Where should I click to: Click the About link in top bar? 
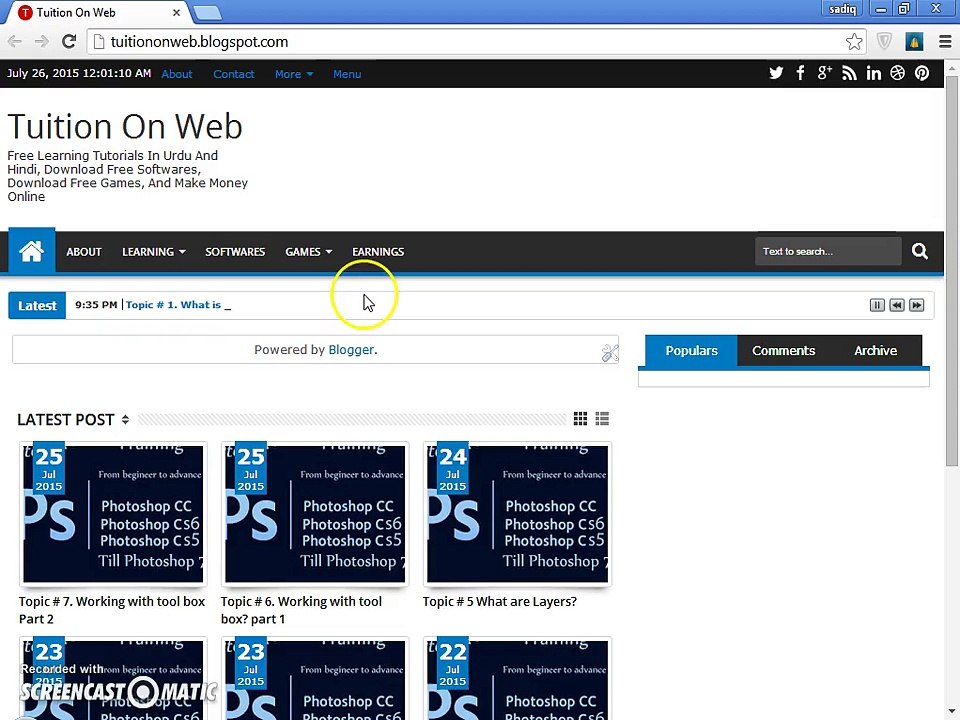pyautogui.click(x=177, y=74)
